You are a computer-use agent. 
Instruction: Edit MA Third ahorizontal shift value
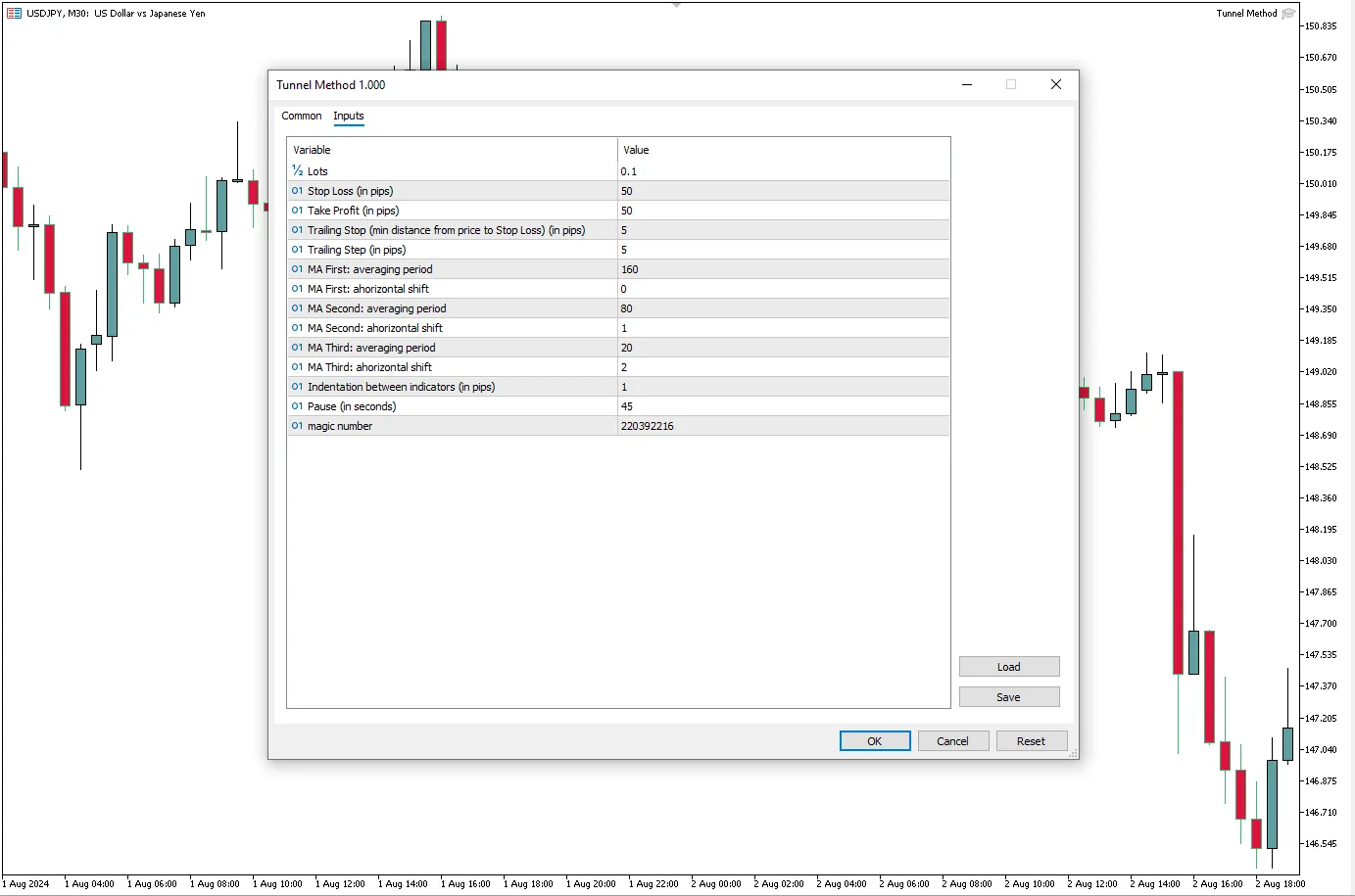(x=784, y=367)
